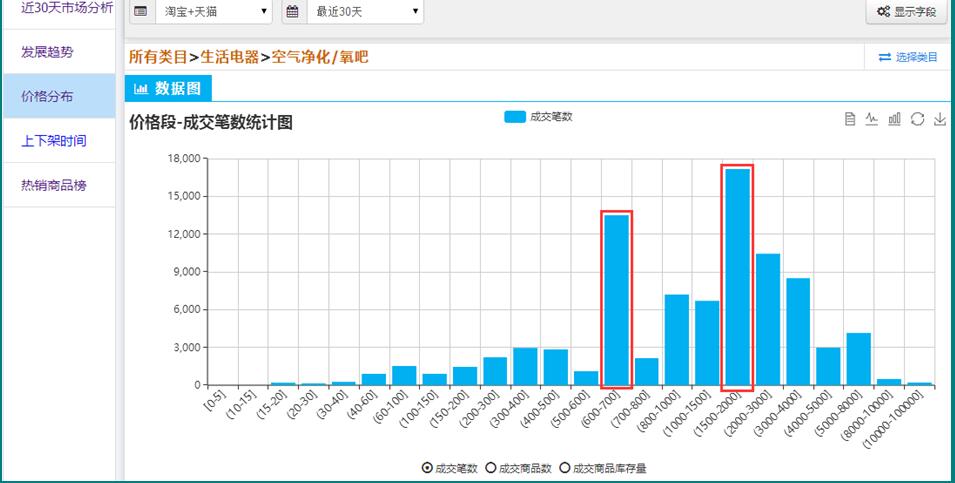Select the 成交笔数 radio button
The image size is (955, 483).
pos(428,468)
